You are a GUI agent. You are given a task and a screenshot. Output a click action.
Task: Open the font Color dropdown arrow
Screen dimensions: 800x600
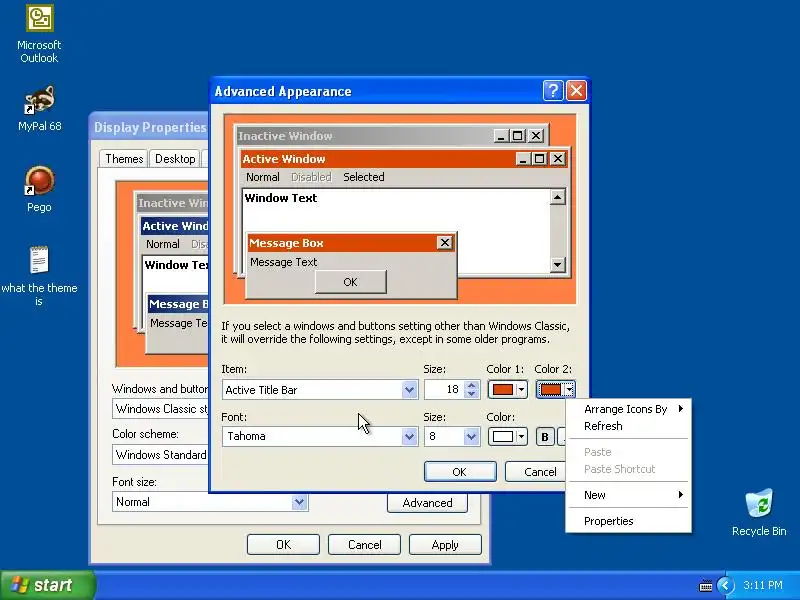521,437
